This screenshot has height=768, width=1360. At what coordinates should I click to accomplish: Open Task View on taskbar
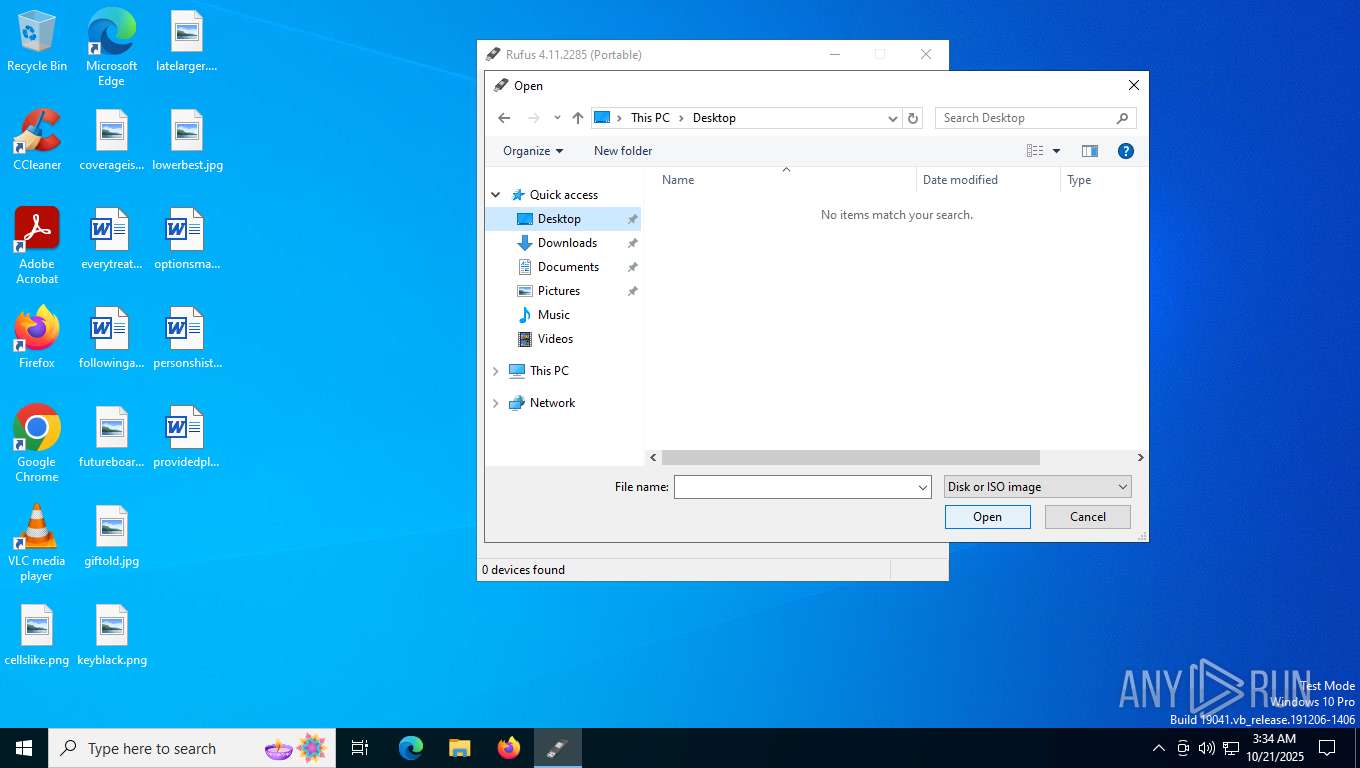[360, 748]
